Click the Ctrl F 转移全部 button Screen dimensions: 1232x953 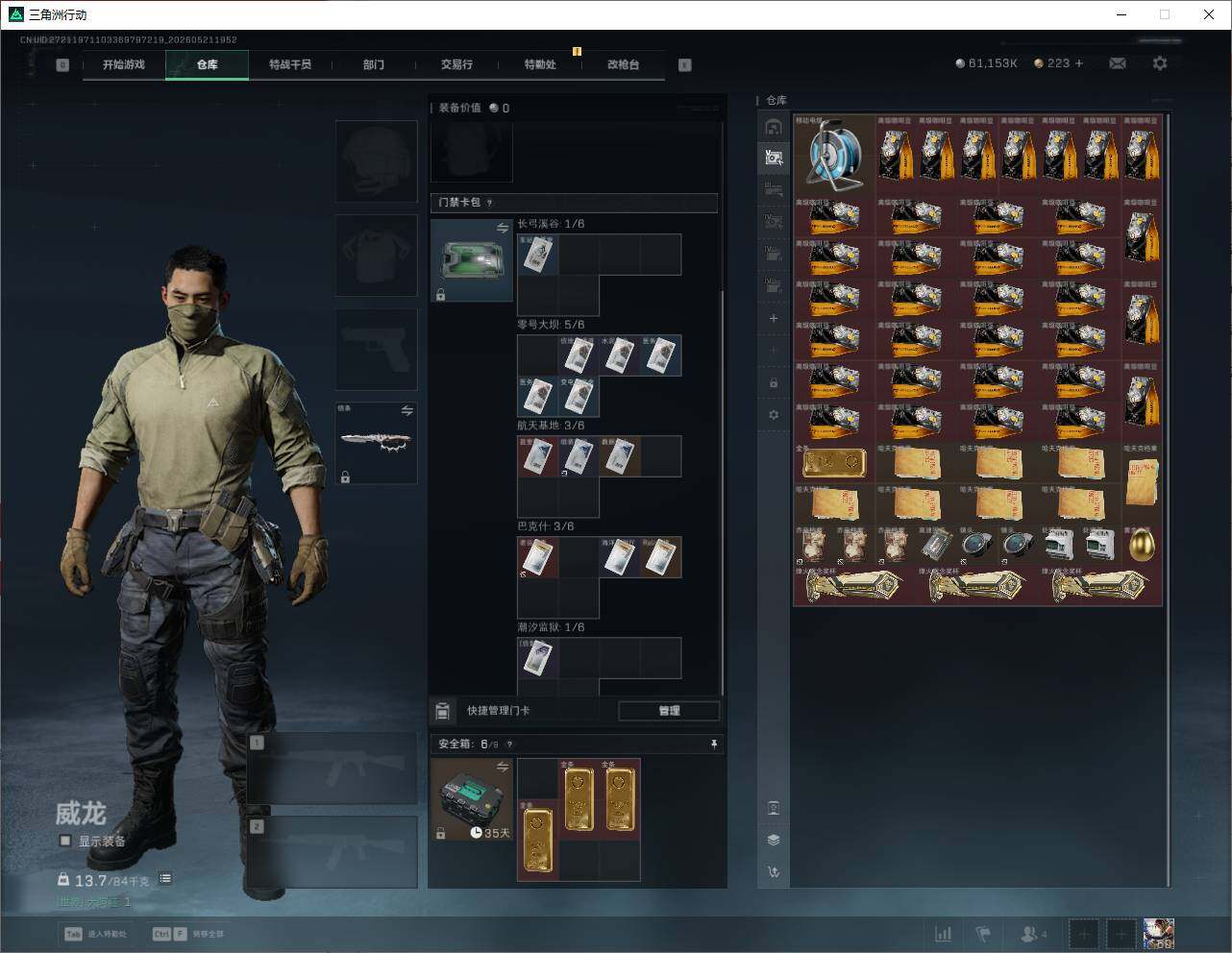click(x=187, y=934)
